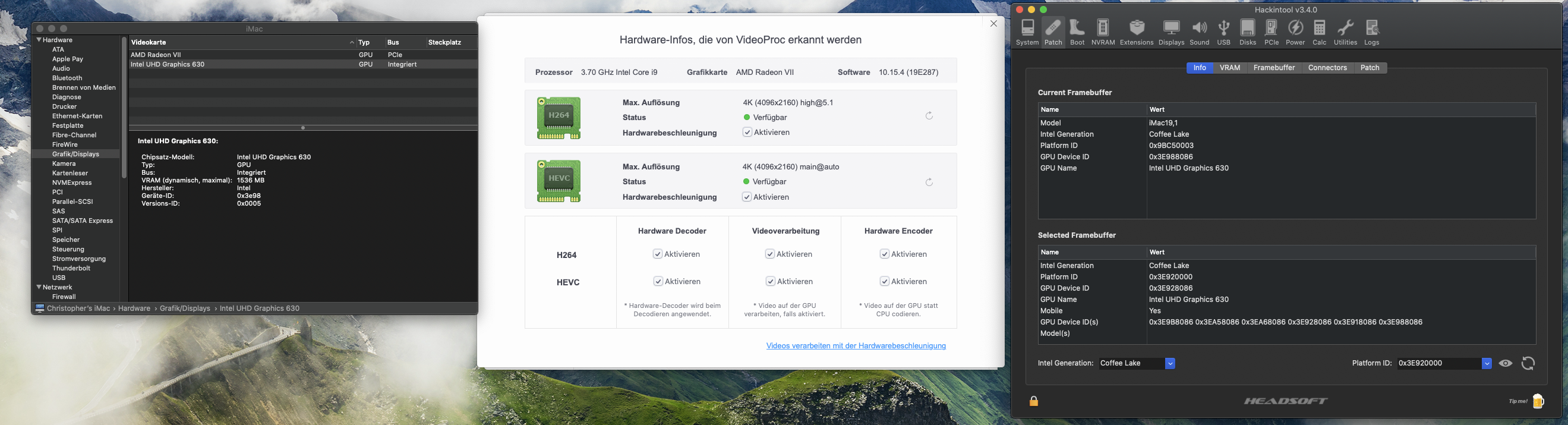
Task: Click the refresh framebuffer icon in Hackintool
Action: coord(1528,364)
